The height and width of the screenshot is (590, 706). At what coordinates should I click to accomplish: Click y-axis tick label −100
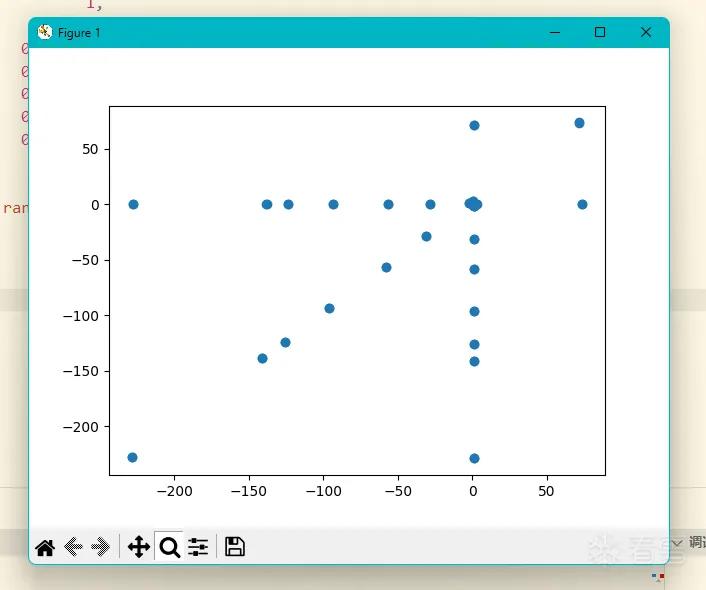[81, 316]
